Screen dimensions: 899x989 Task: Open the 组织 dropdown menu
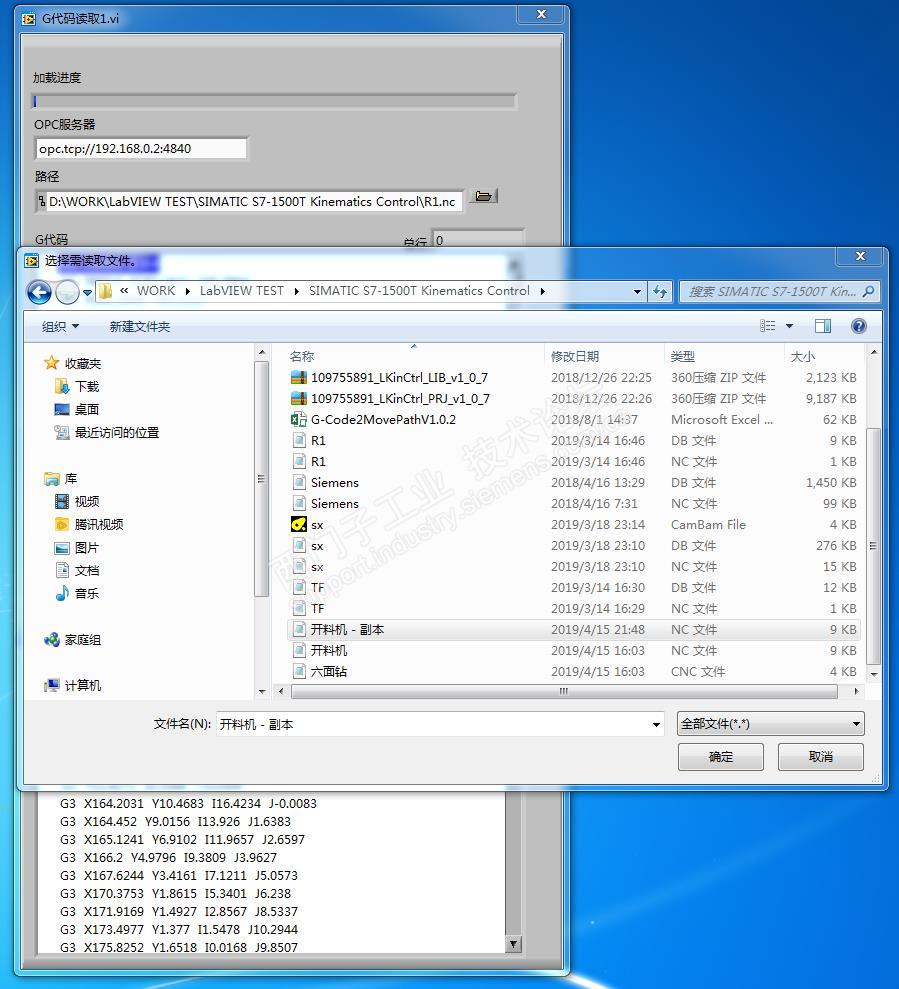pos(61,326)
